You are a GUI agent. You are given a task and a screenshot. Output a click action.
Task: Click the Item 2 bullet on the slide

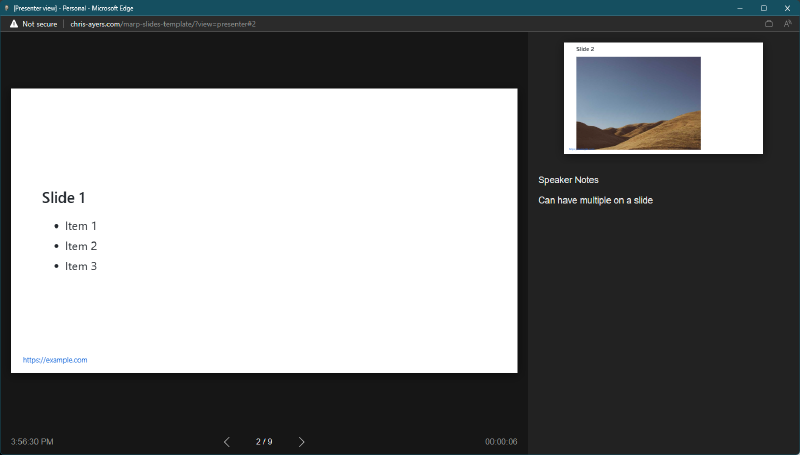[81, 246]
